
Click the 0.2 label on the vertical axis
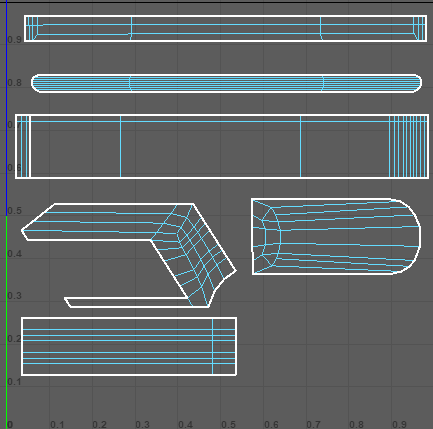(x=15, y=339)
